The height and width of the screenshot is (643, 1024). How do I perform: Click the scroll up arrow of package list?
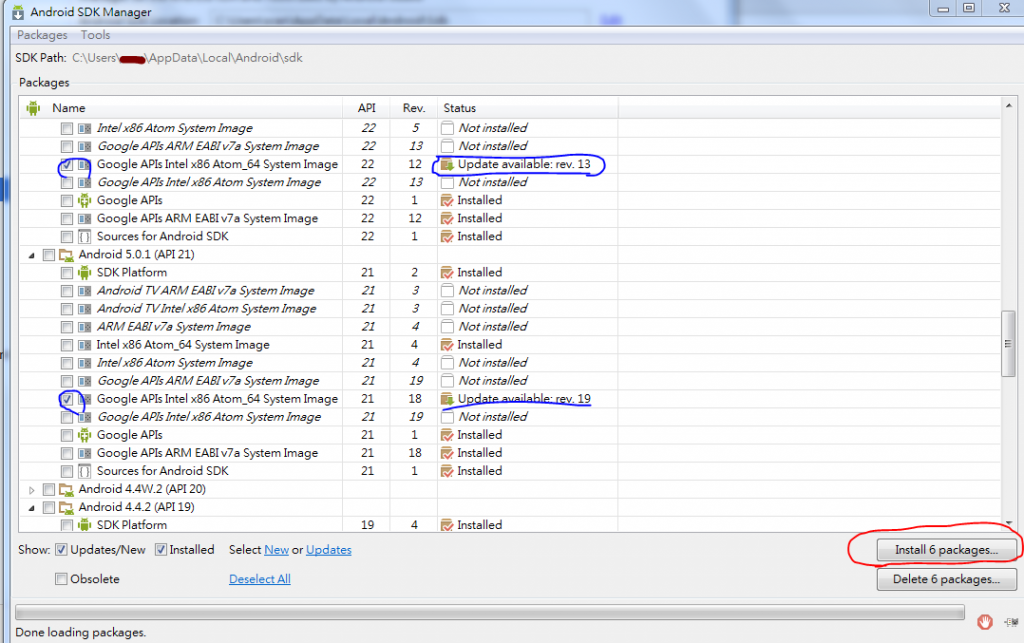pyautogui.click(x=1008, y=105)
